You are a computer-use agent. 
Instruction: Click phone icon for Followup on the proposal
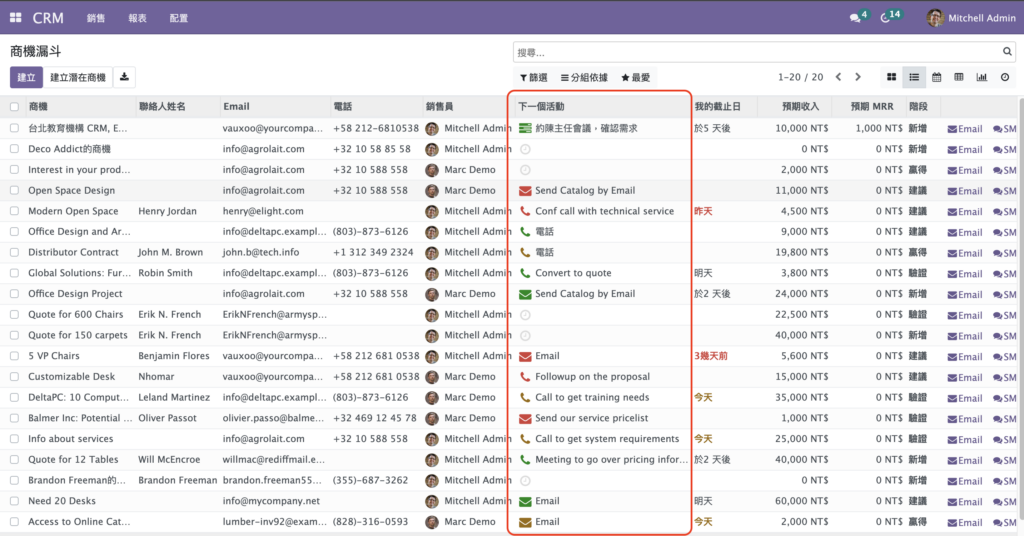click(525, 377)
